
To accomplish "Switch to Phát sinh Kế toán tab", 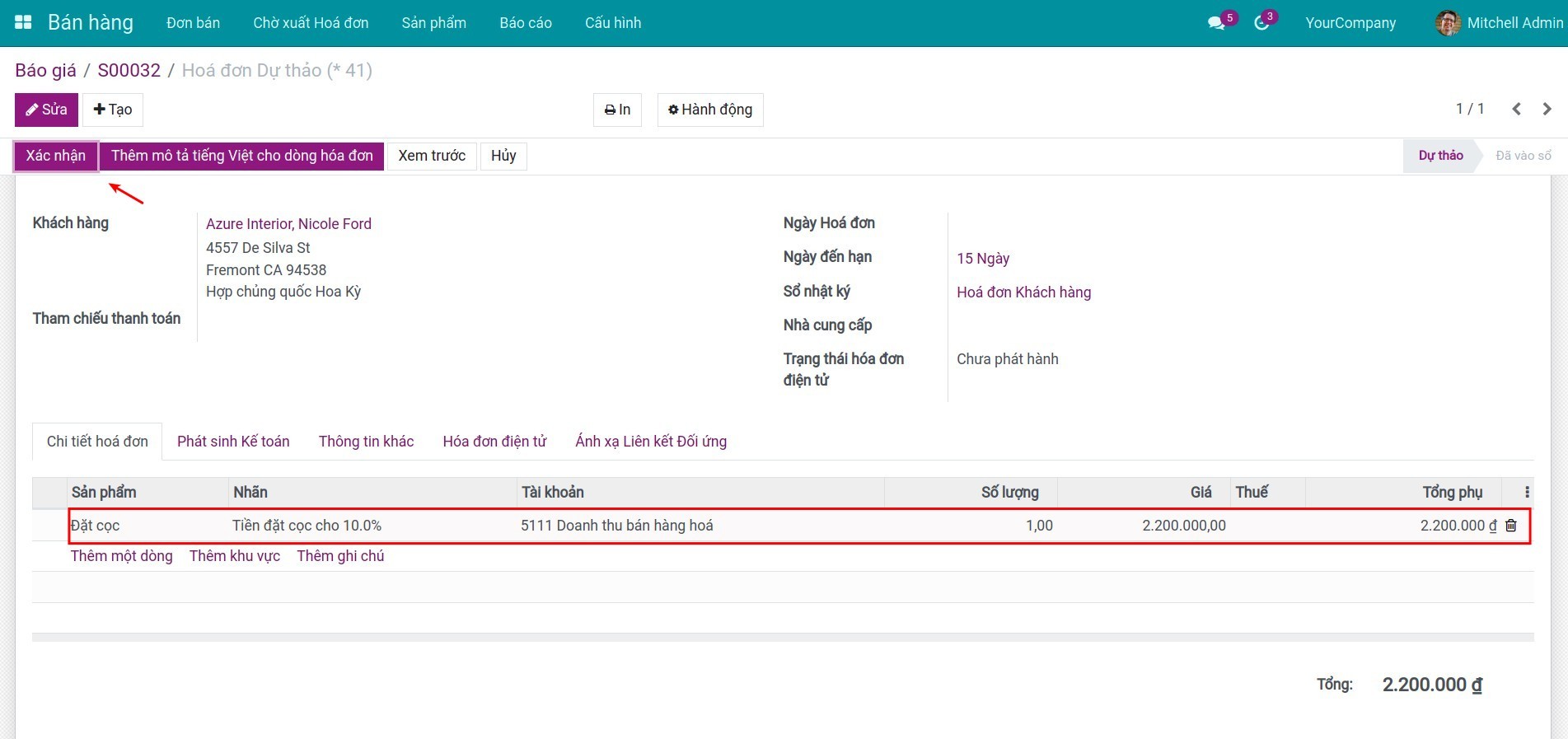I will [x=233, y=442].
